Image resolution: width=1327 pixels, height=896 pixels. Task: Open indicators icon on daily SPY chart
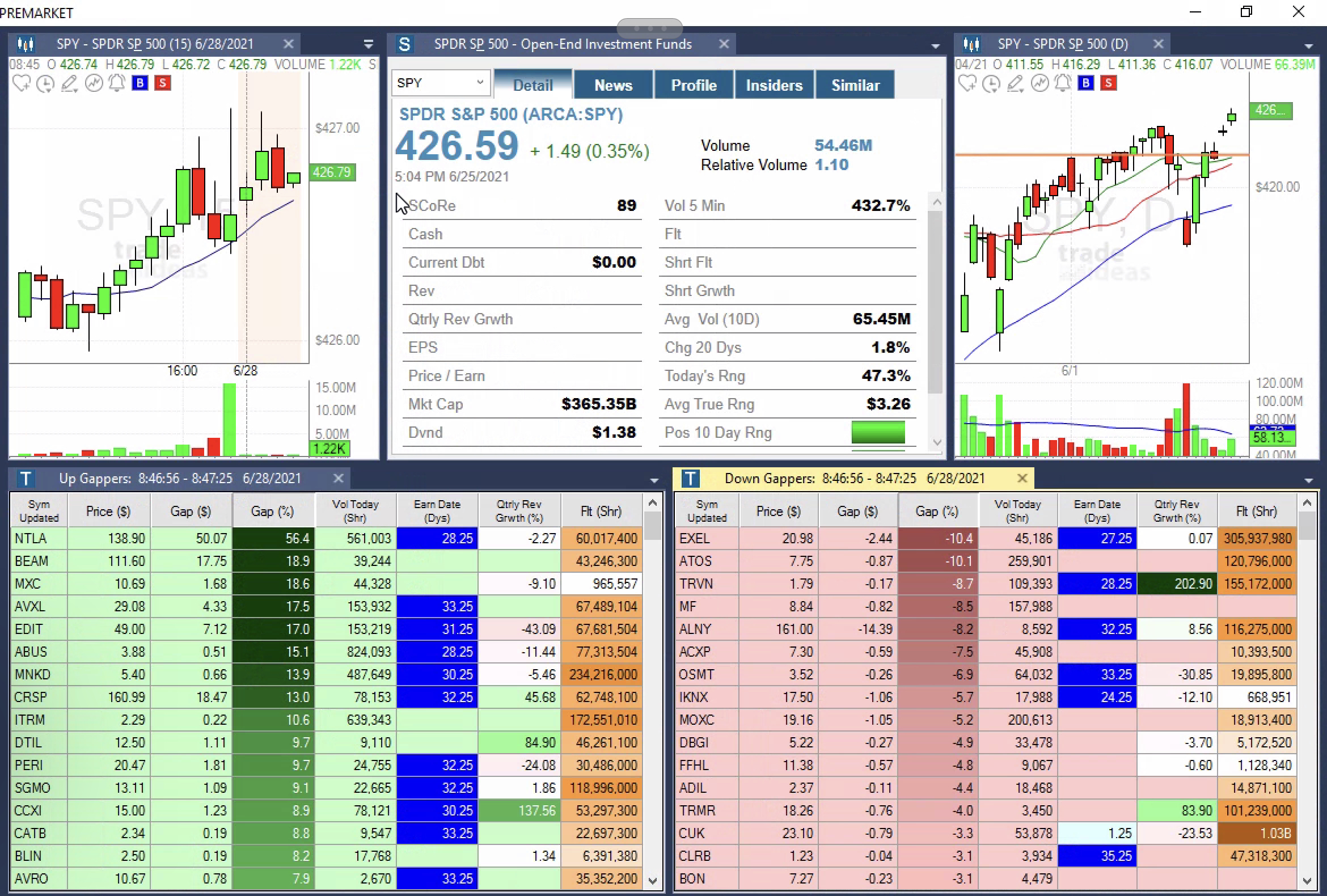tap(1039, 83)
